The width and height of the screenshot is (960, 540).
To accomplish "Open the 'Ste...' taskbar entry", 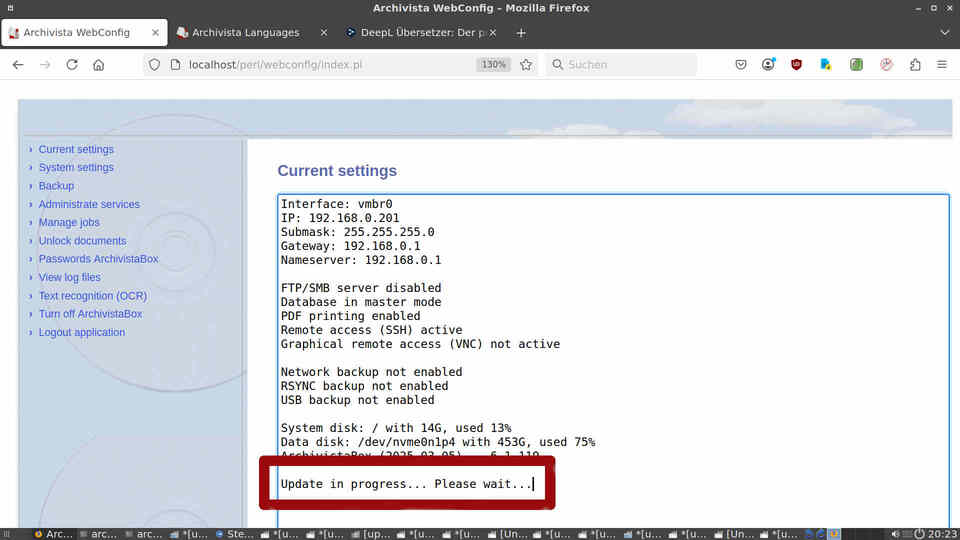I will click(235, 534).
